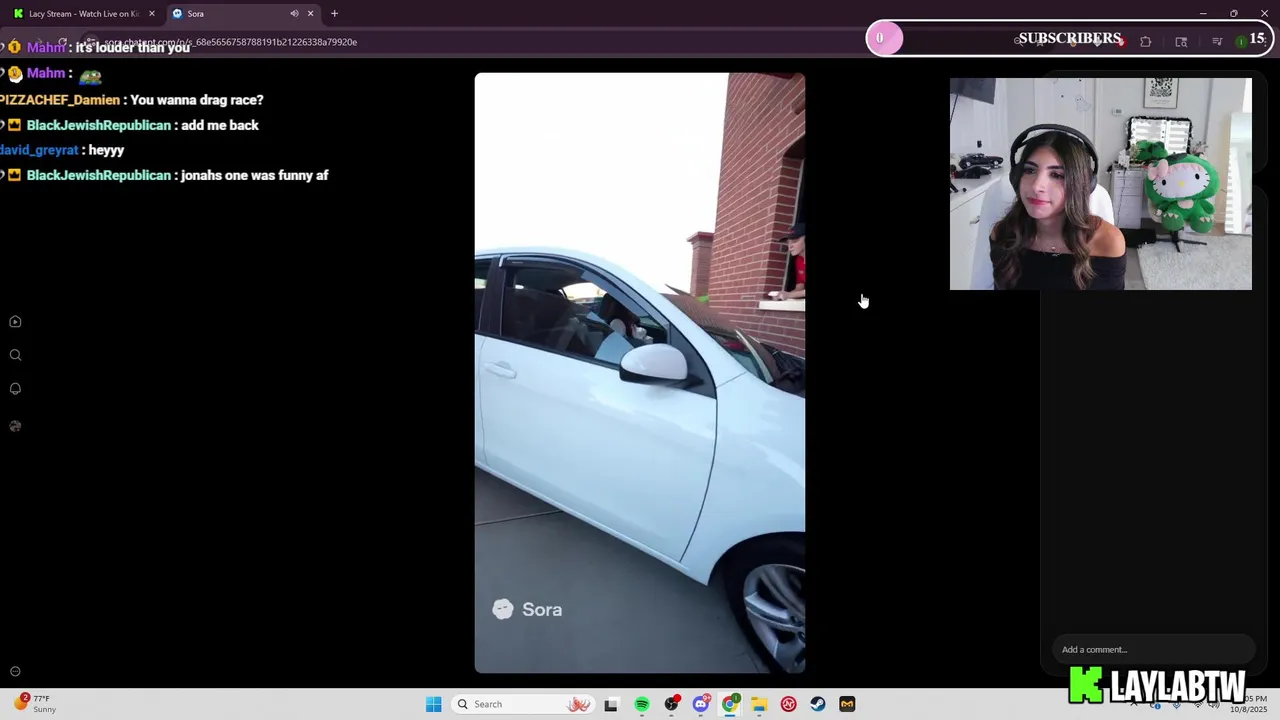Click the browser address bar URL
Image resolution: width=1280 pixels, height=720 pixels.
pyautogui.click(x=230, y=42)
